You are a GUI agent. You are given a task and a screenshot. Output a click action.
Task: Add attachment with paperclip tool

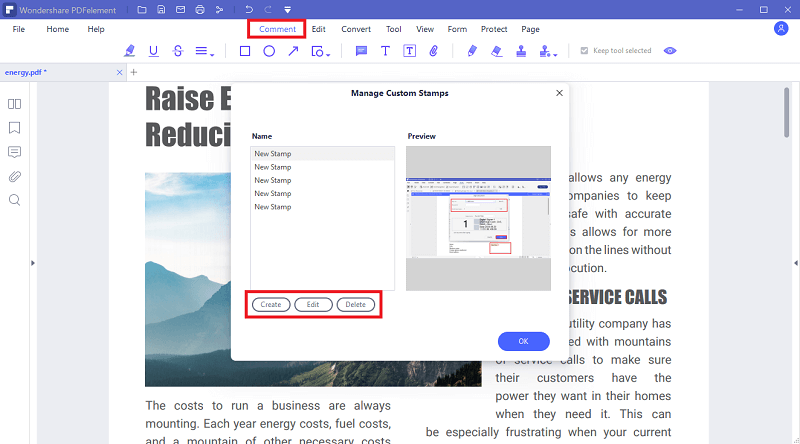pos(434,51)
